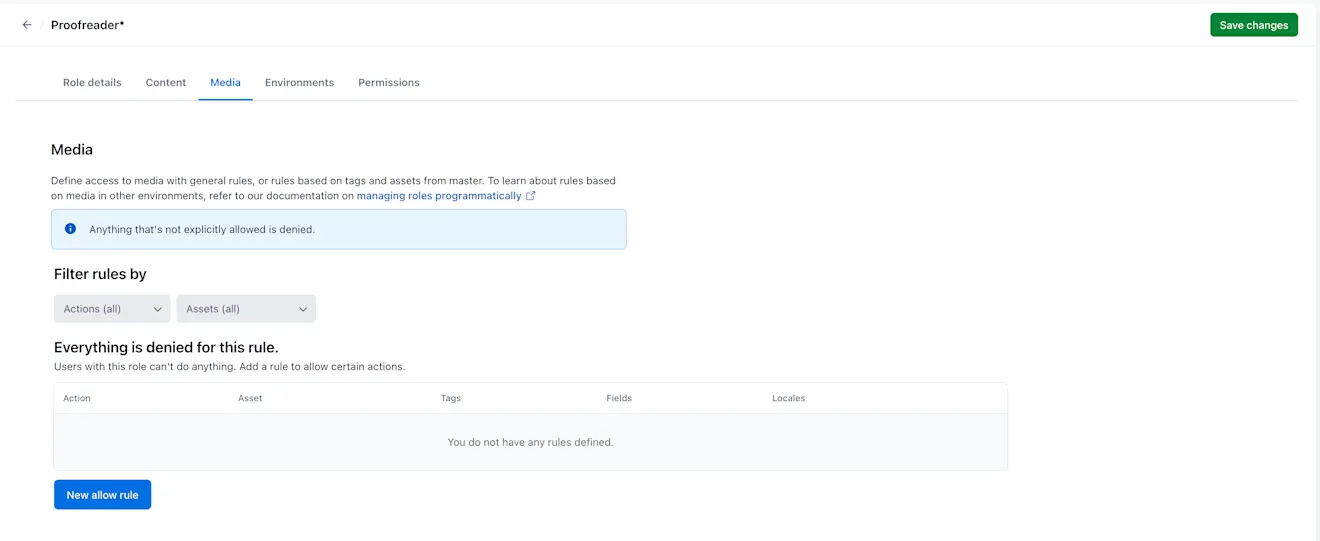
Task: Click the back arrow next to Proofreader
Action: 27,25
